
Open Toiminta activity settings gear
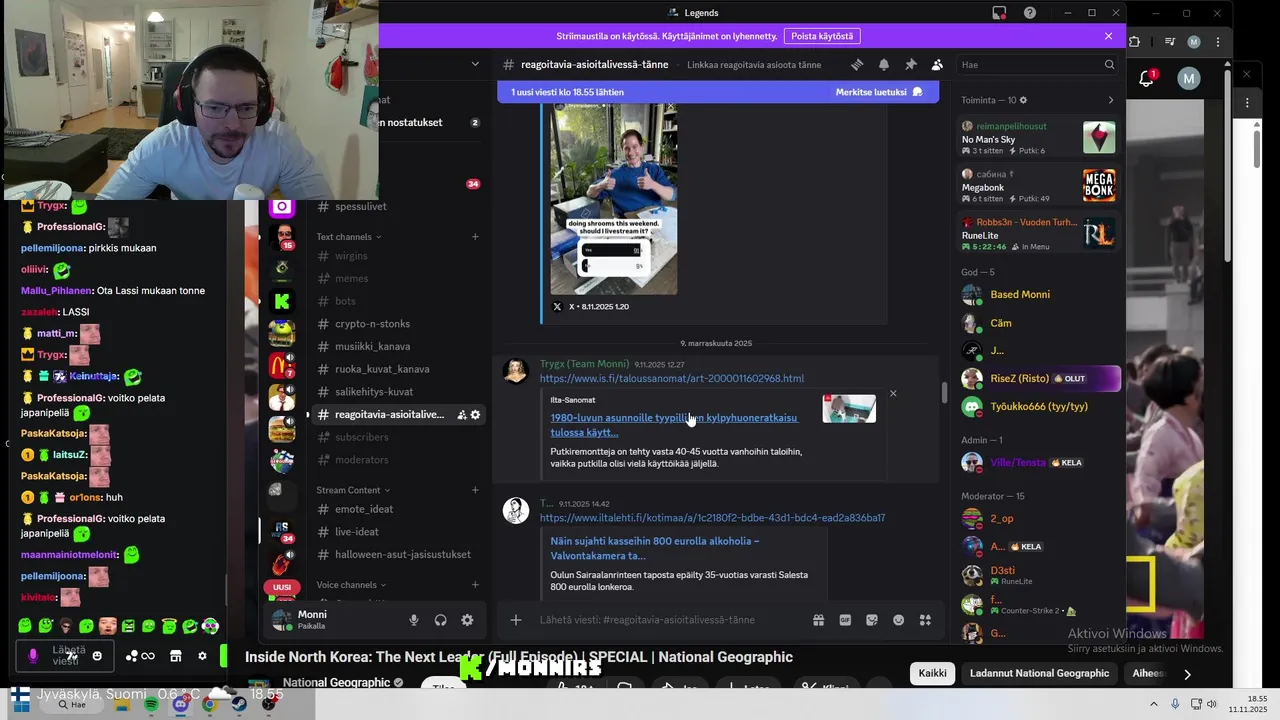1022,100
